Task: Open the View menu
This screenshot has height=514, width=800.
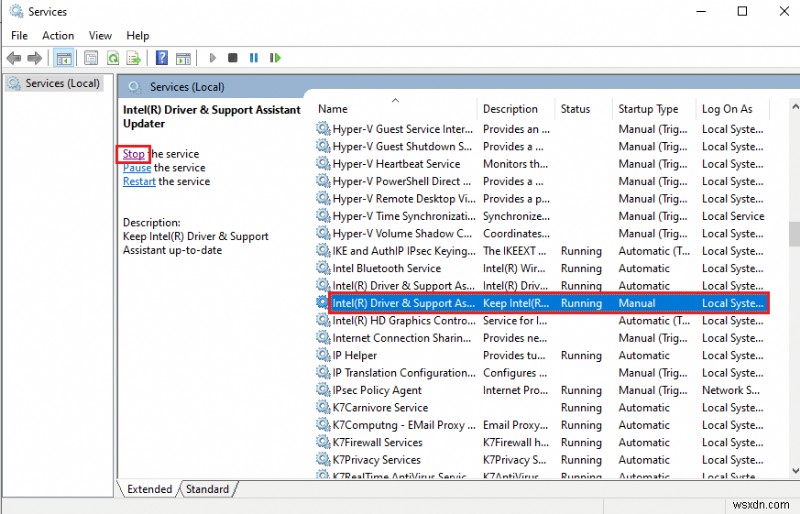Action: coord(100,36)
